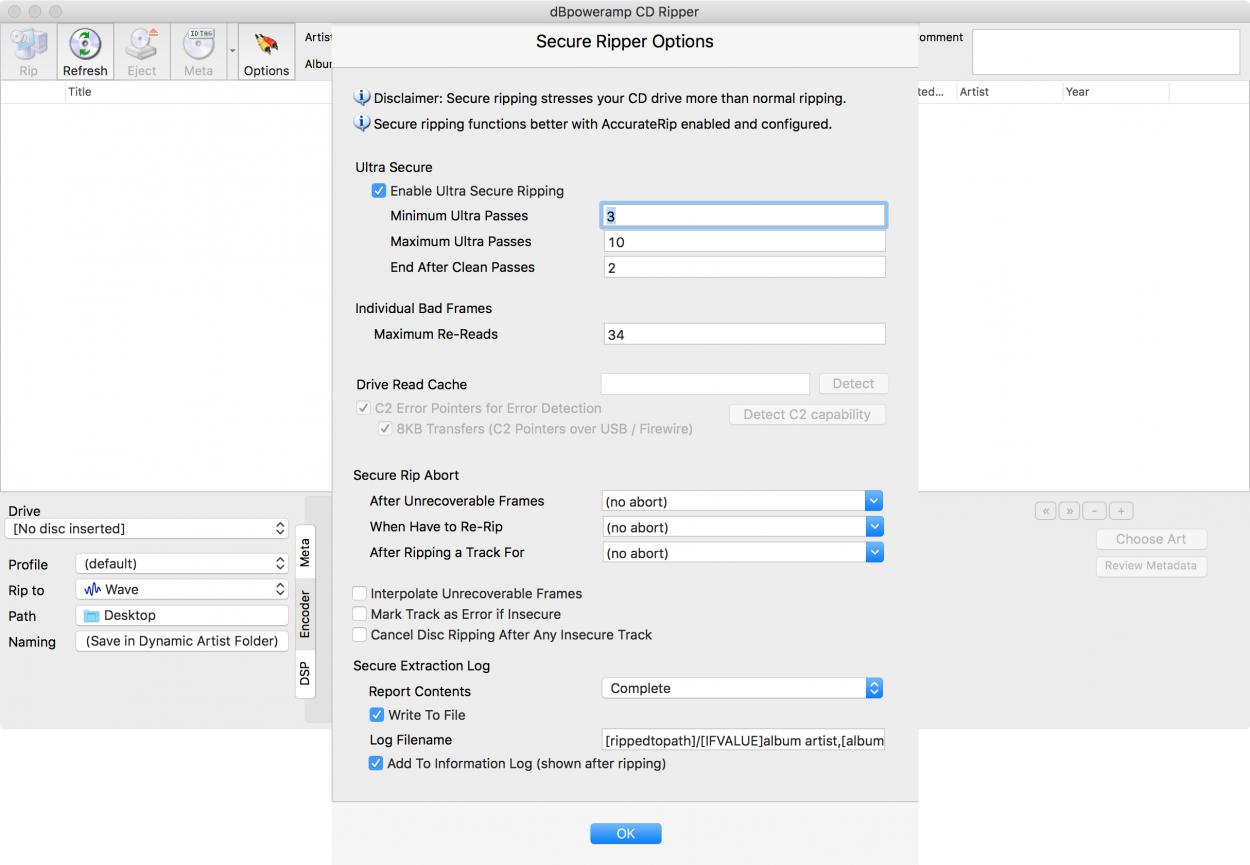Click the Meta toolbar icon
This screenshot has height=865, width=1250.
198,52
